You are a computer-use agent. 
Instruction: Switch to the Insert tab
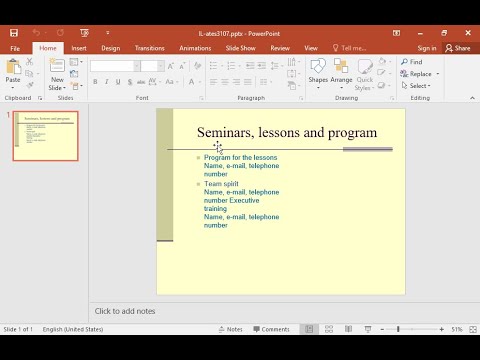[x=79, y=48]
